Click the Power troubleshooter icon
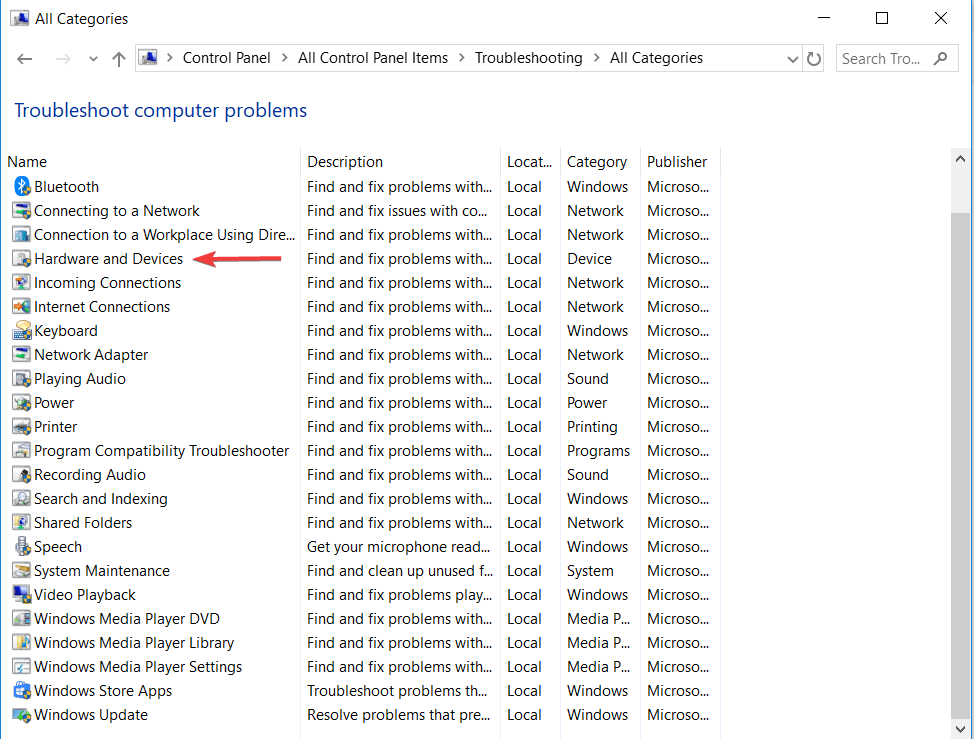The height and width of the screenshot is (739, 974). click(22, 402)
